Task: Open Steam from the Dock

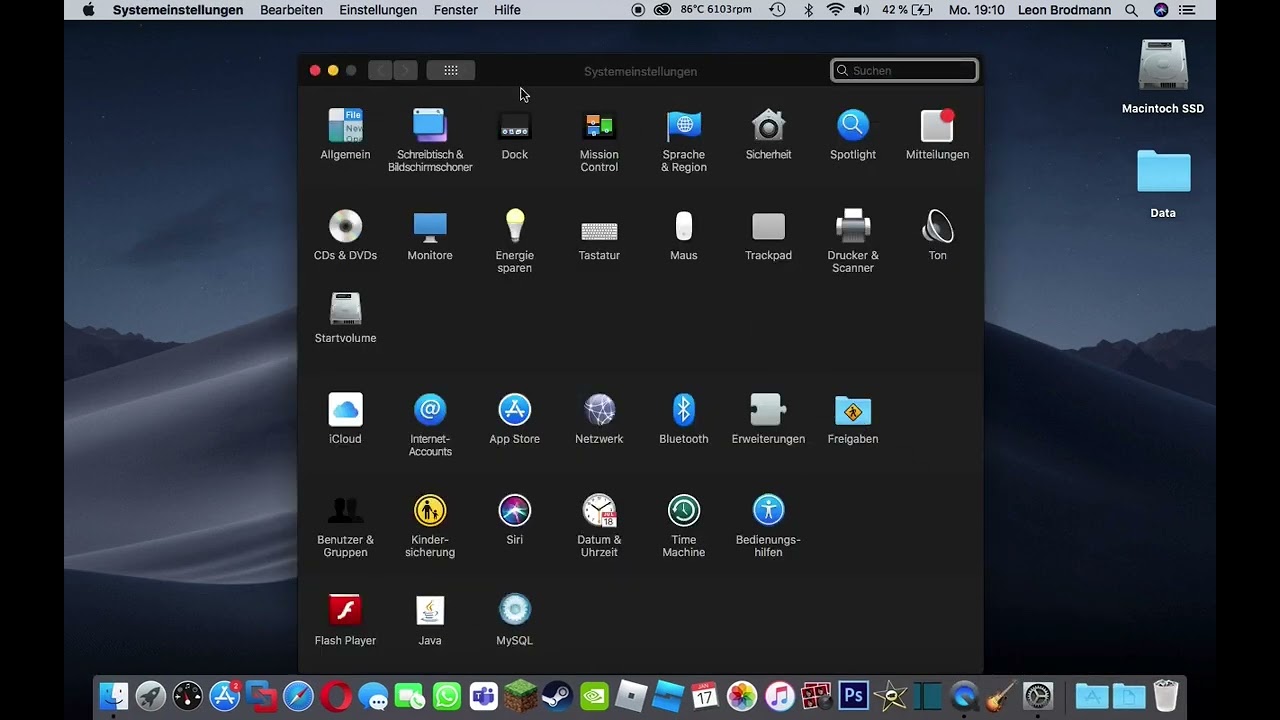Action: [557, 696]
